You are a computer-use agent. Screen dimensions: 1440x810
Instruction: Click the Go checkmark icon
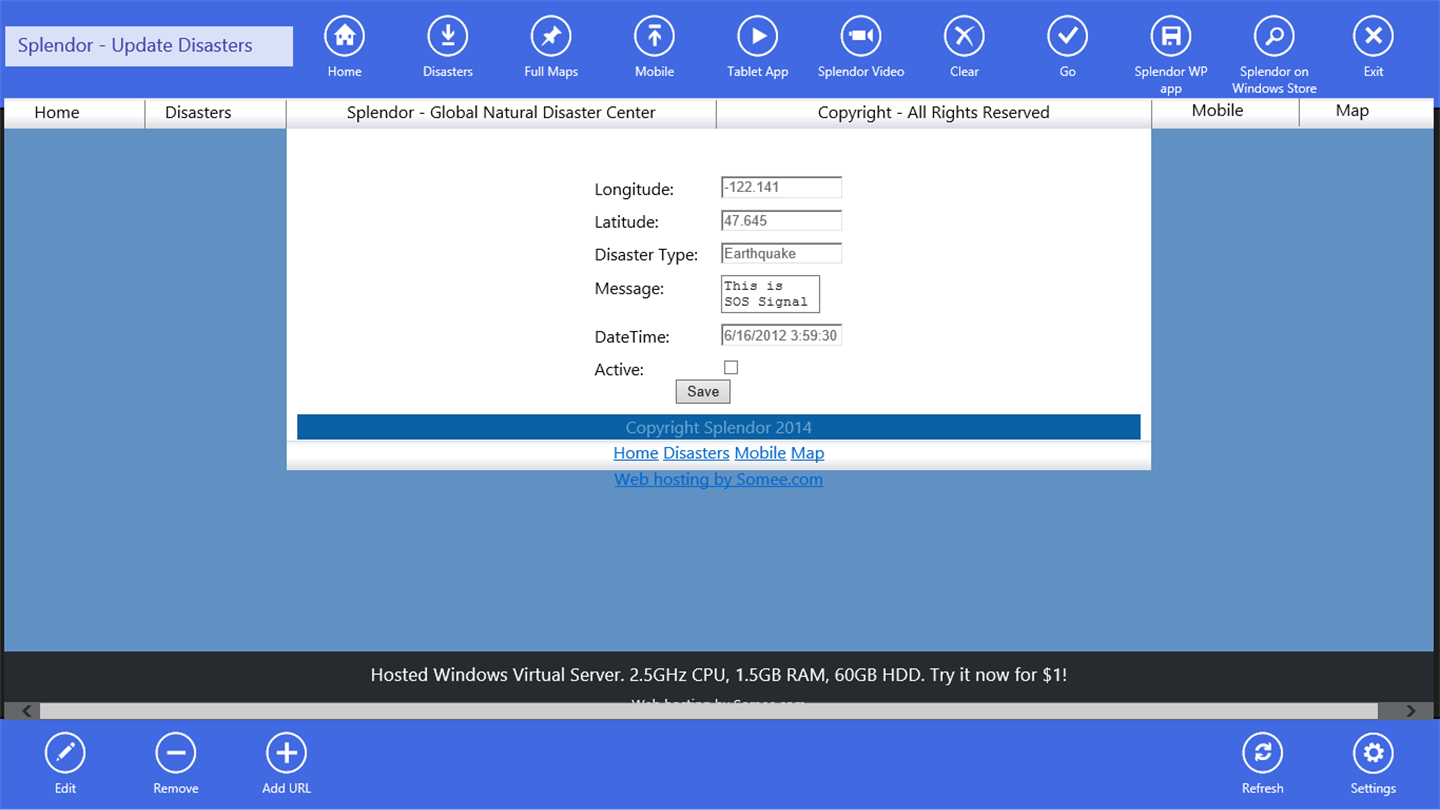[1067, 37]
